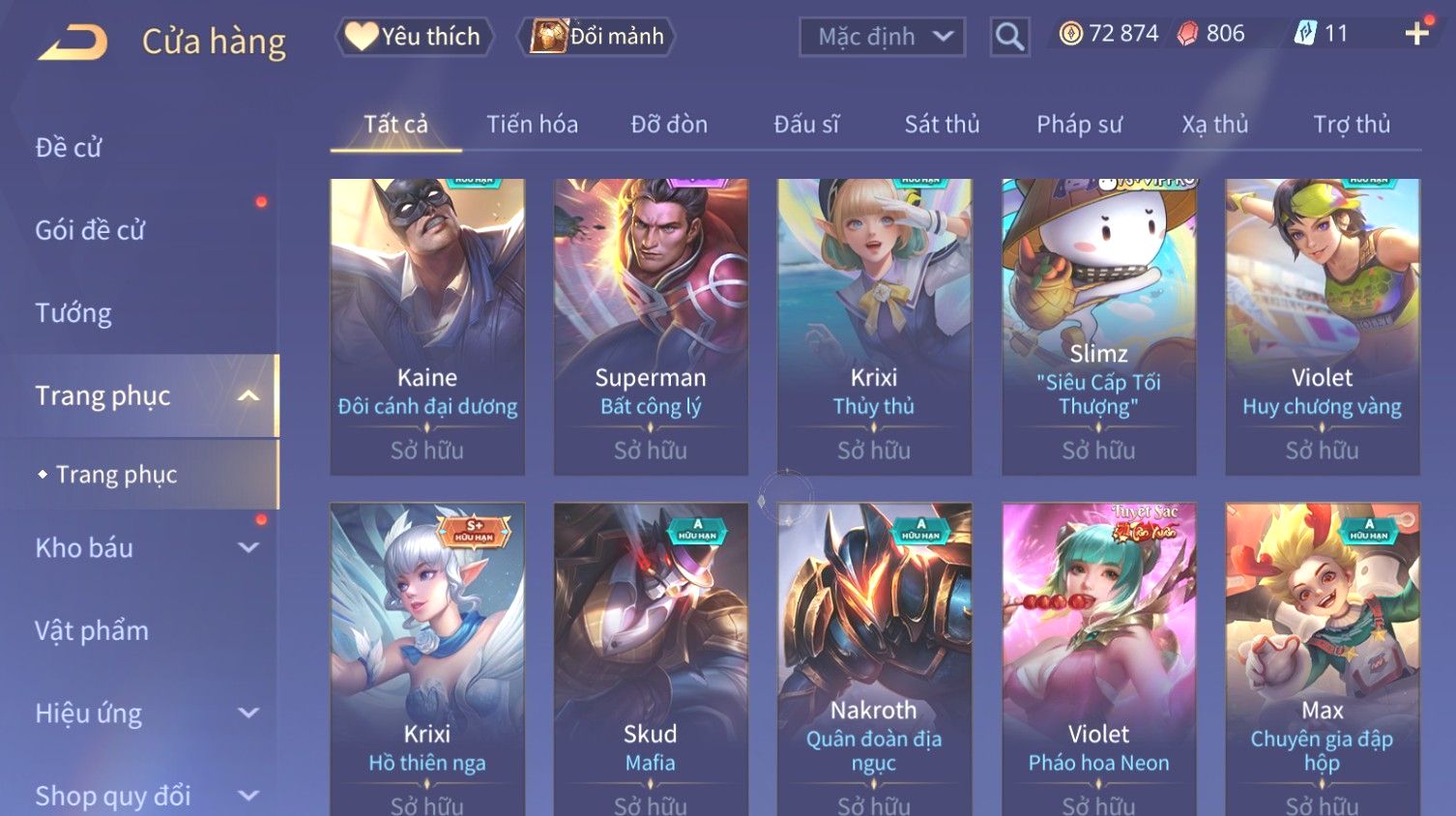Open the Tướng sidebar menu item

click(x=73, y=313)
